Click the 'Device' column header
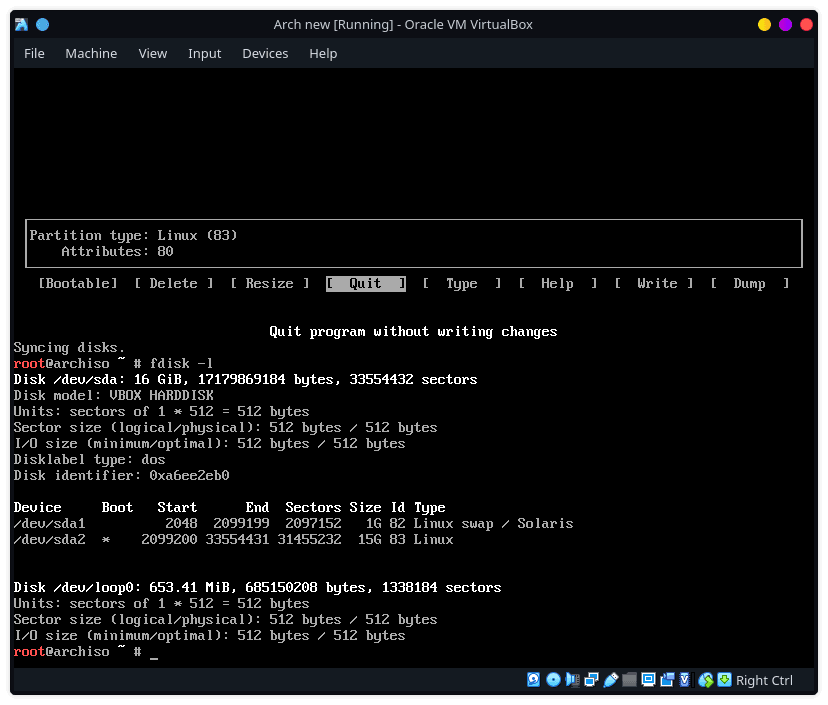The height and width of the screenshot is (705, 828). click(x=37, y=507)
